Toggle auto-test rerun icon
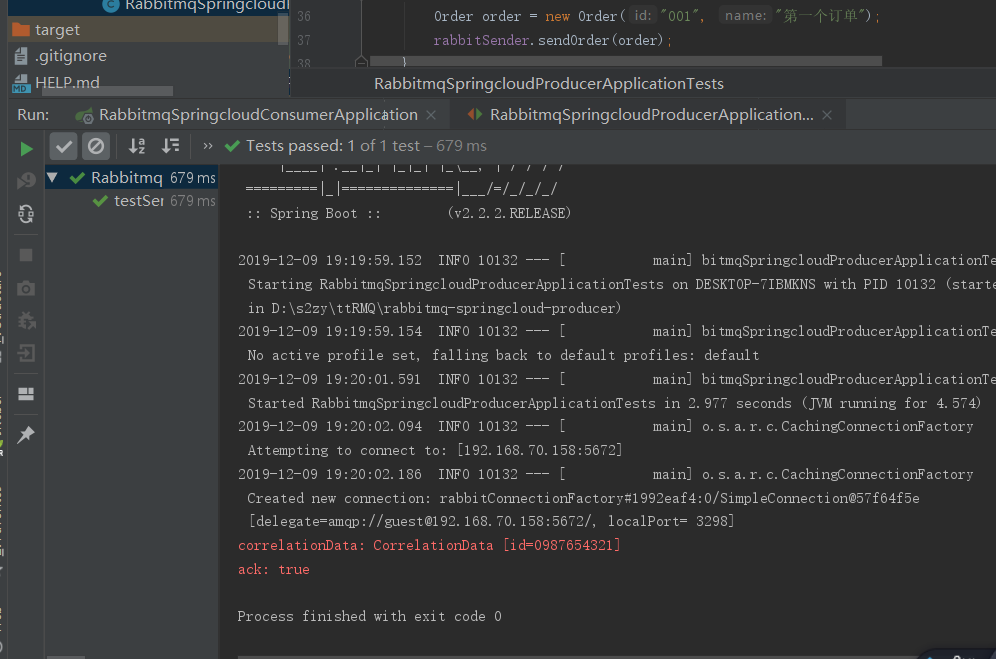Viewport: 996px width, 659px height. tap(26, 214)
